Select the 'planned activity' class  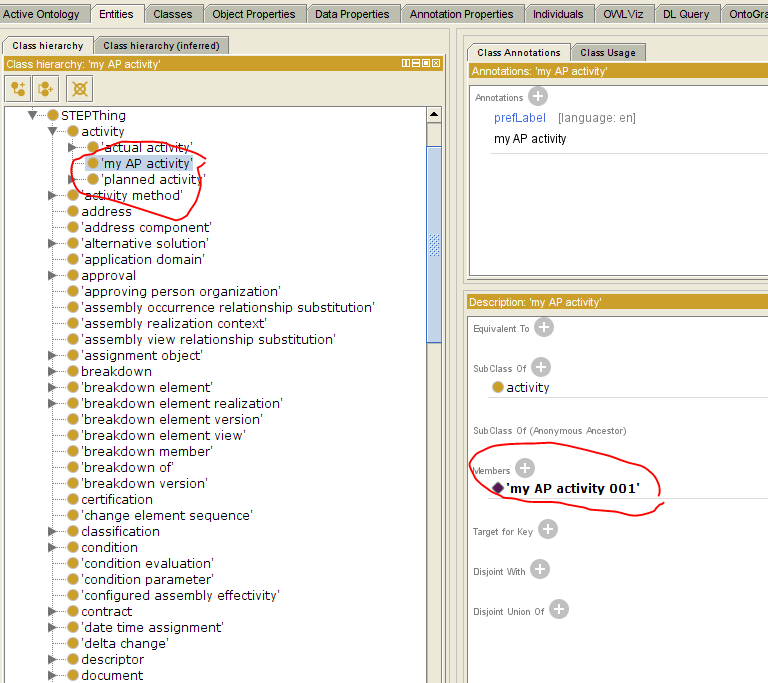coord(152,180)
